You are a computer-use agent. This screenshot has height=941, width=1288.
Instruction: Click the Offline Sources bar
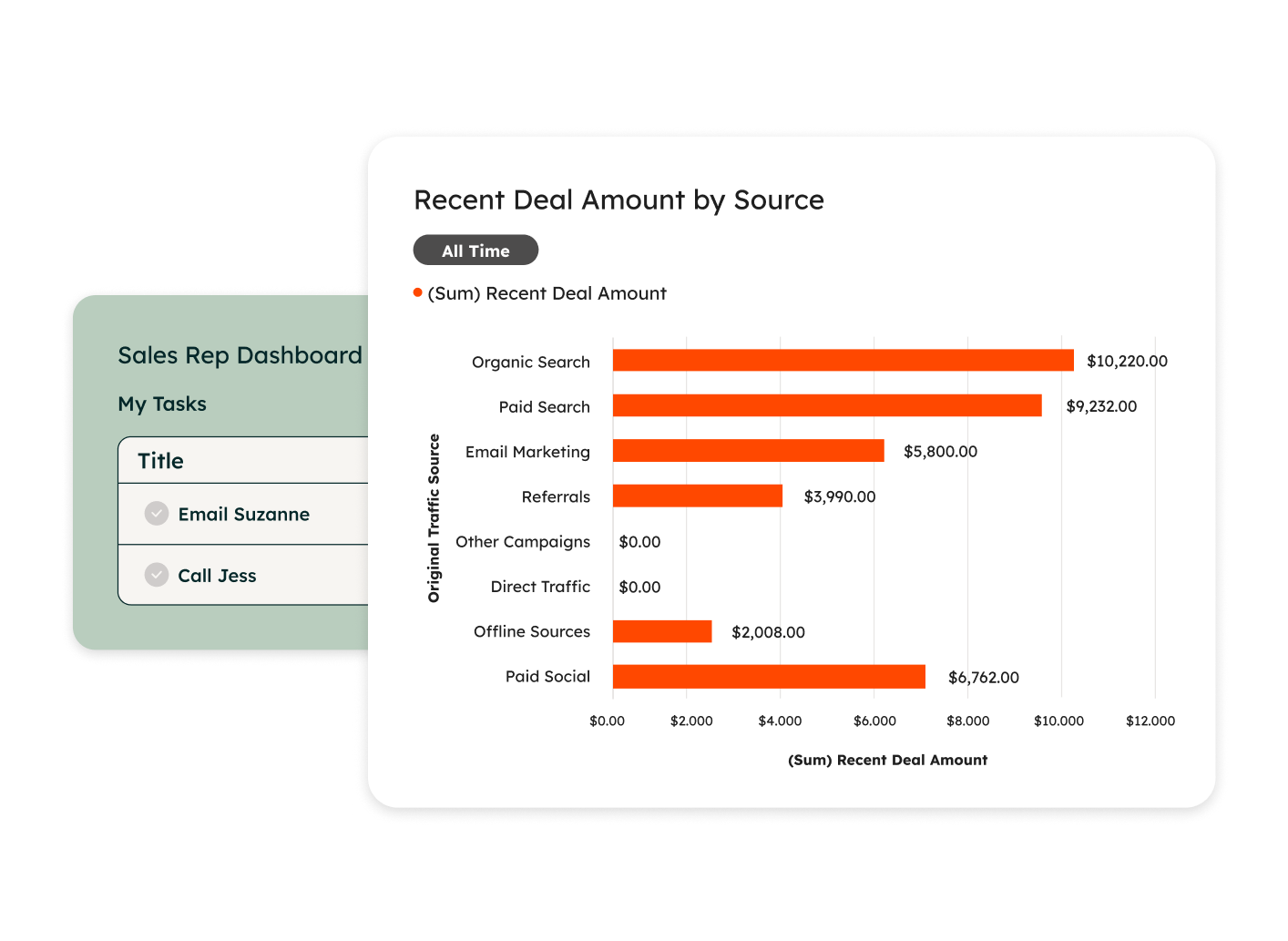pyautogui.click(x=661, y=631)
